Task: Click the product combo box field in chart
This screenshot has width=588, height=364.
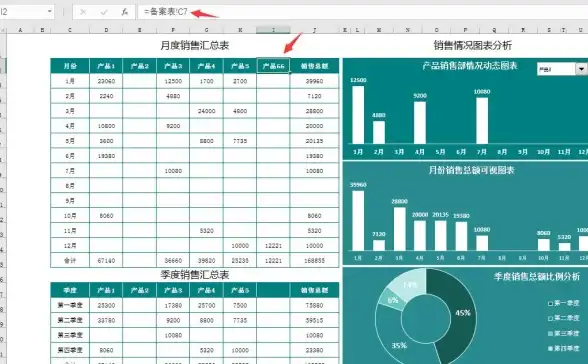Action: pos(556,69)
